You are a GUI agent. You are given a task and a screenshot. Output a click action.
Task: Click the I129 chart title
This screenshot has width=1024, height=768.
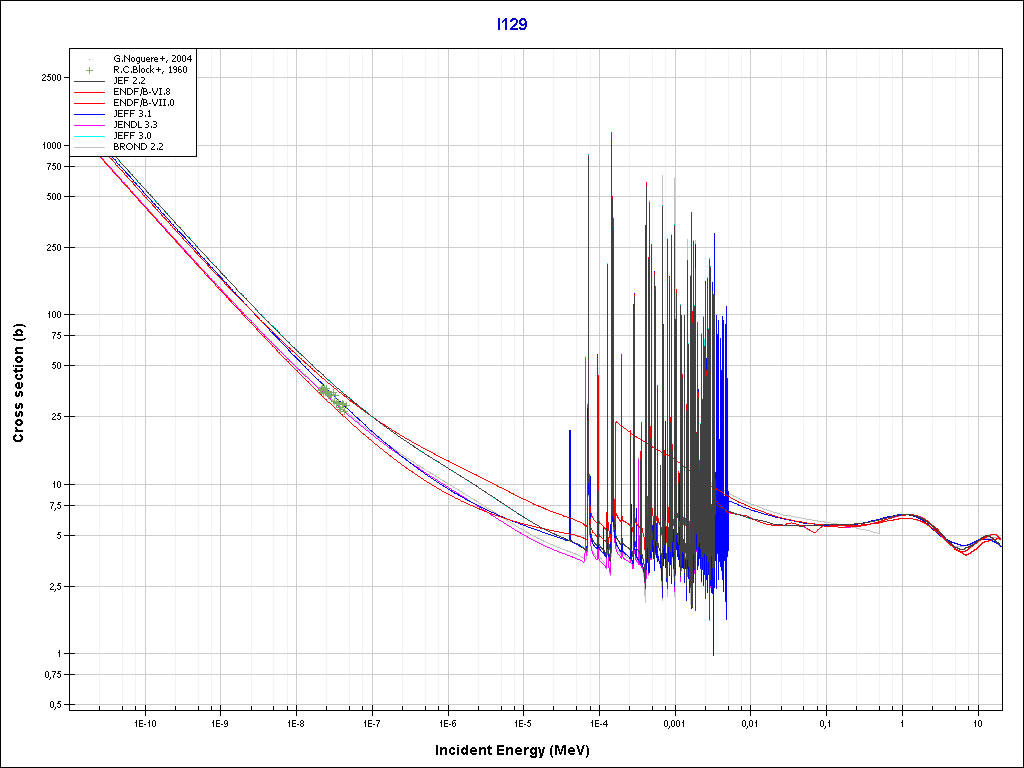tap(511, 24)
